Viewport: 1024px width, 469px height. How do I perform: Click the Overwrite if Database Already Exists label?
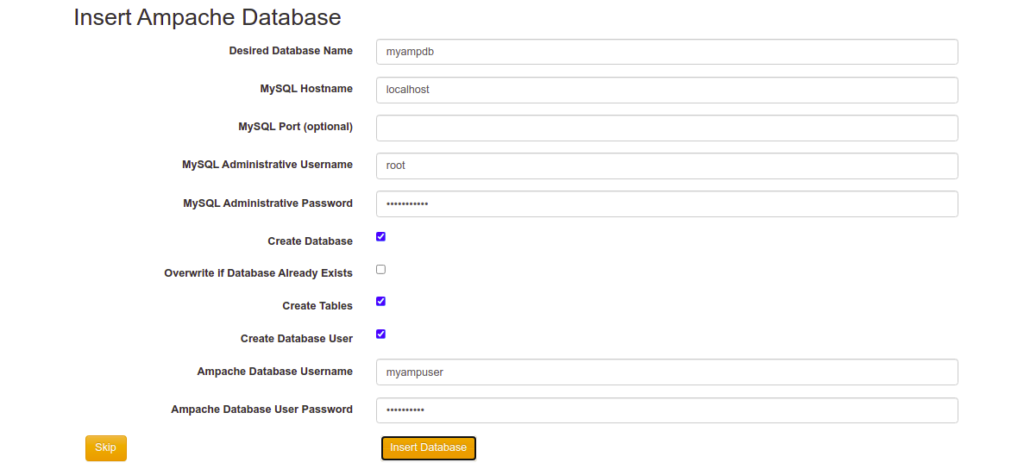[259, 273]
